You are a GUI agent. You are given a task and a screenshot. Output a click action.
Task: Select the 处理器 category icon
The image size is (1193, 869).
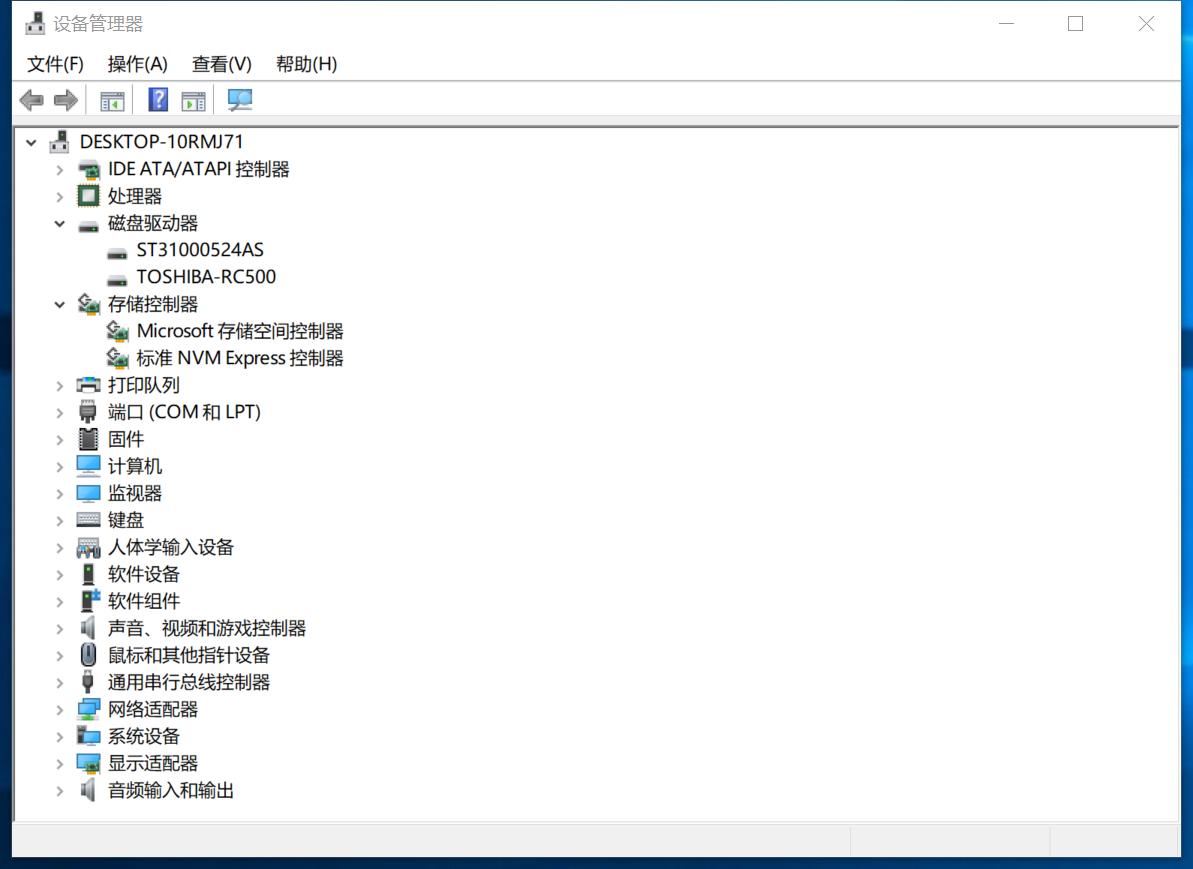pyautogui.click(x=88, y=195)
